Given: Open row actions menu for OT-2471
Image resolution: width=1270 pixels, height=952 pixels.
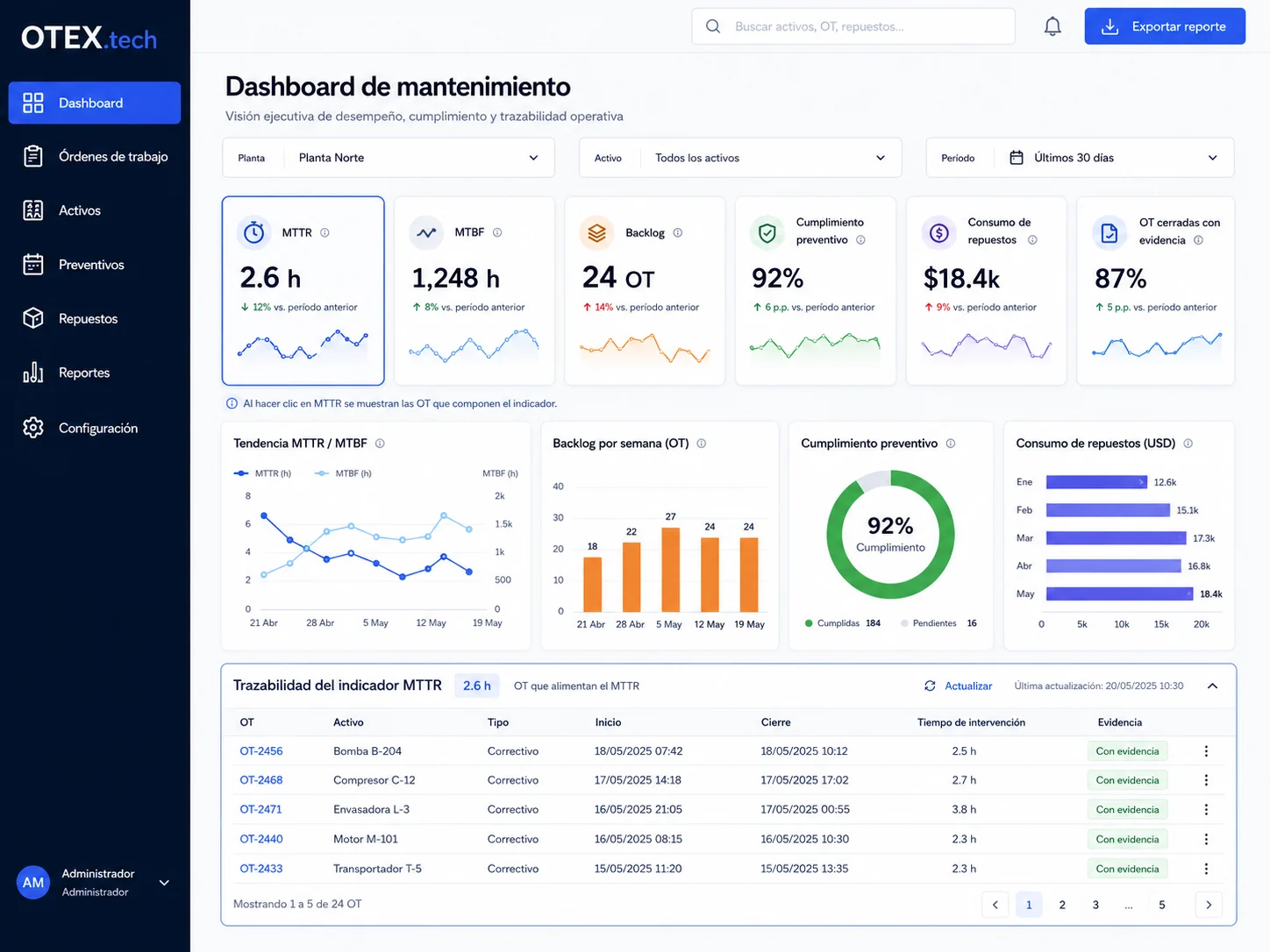Looking at the screenshot, I should point(1206,810).
